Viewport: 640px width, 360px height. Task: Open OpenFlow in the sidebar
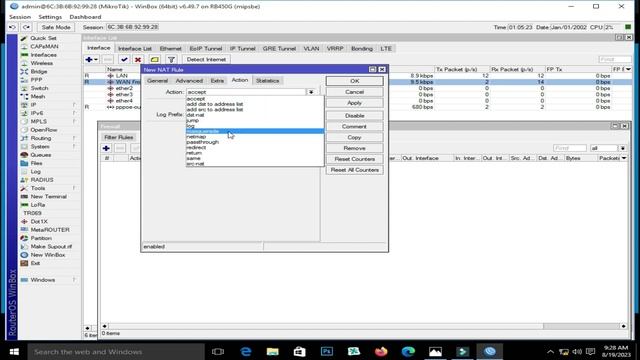tap(44, 130)
